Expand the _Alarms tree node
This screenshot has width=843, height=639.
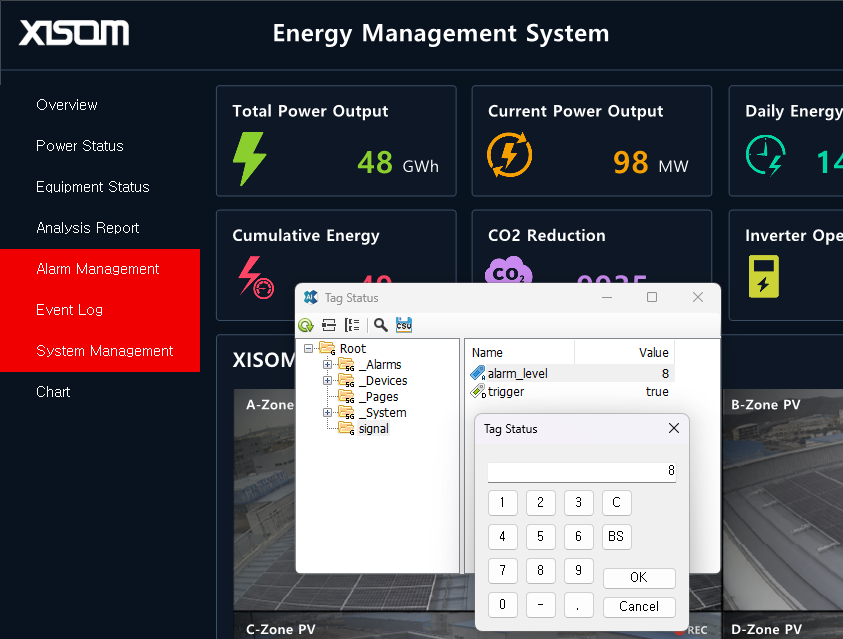[327, 364]
